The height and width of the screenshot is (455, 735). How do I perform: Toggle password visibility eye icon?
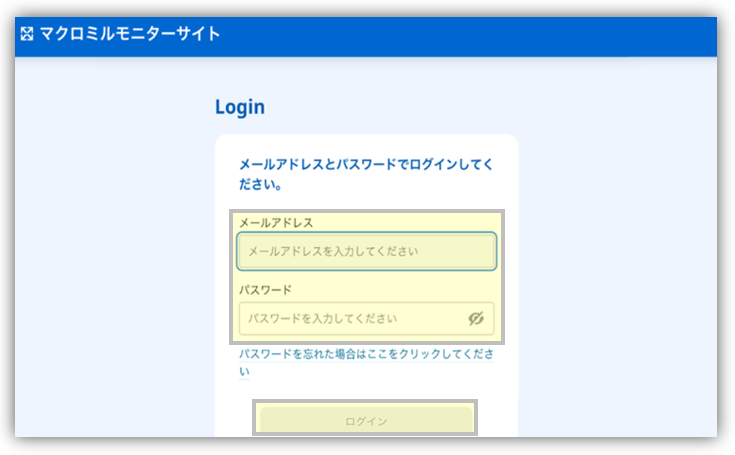pyautogui.click(x=476, y=319)
